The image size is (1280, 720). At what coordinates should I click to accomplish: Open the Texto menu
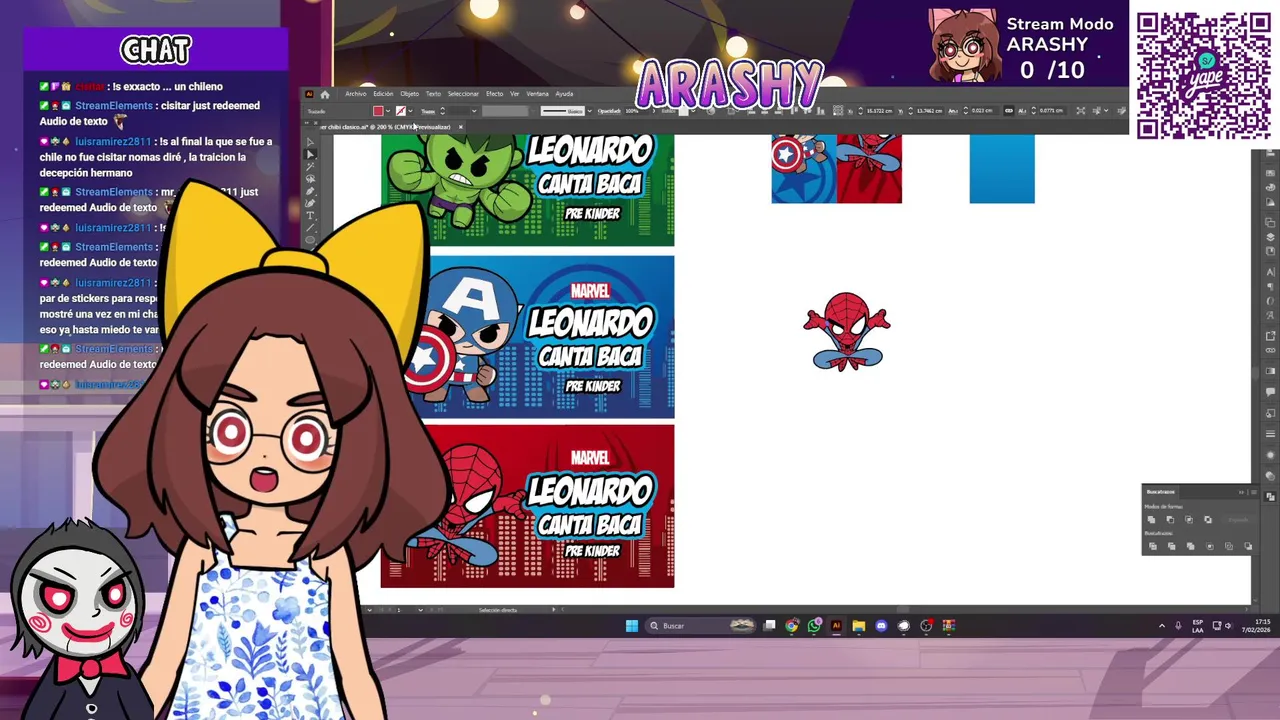(433, 94)
